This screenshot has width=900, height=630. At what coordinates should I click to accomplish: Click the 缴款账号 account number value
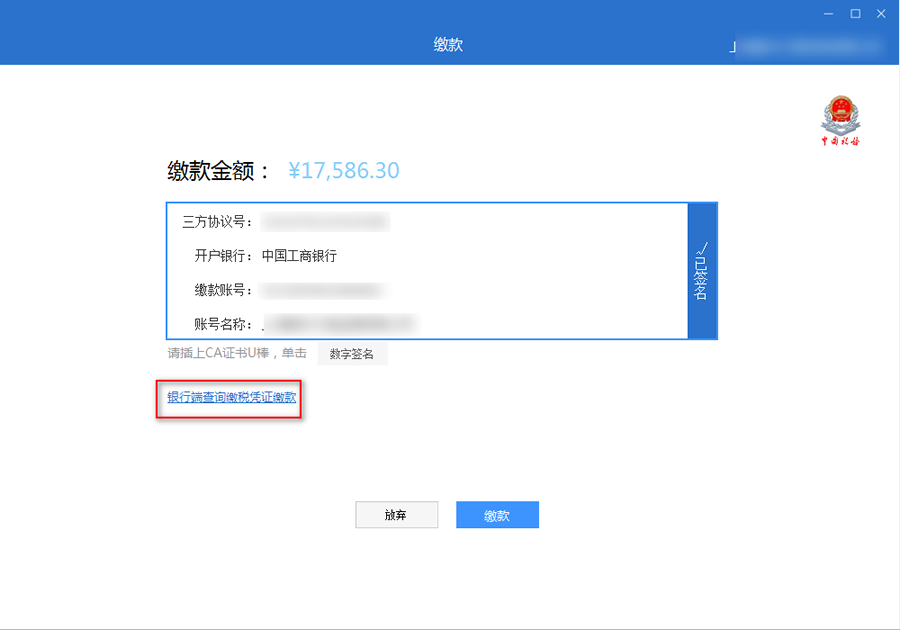coord(320,291)
